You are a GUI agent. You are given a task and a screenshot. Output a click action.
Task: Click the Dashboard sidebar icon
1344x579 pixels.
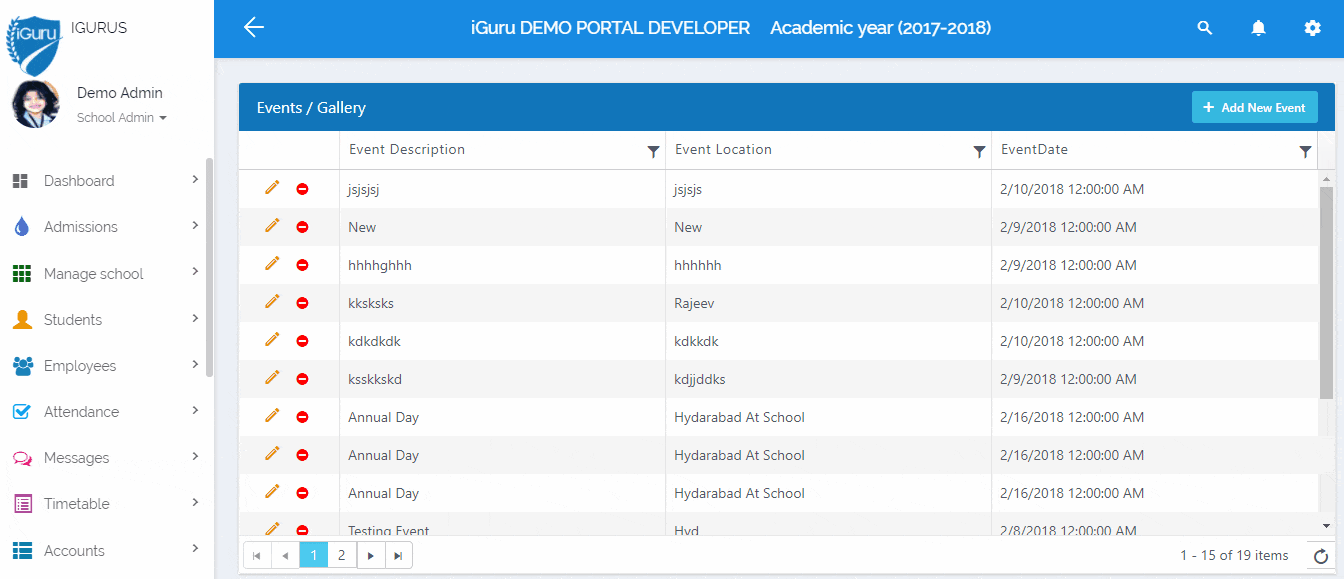(20, 181)
